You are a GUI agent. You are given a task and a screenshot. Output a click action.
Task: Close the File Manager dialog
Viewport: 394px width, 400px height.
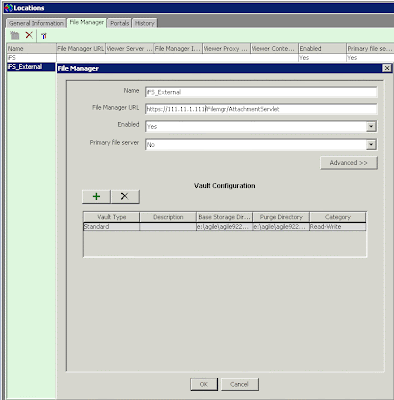tap(386, 68)
